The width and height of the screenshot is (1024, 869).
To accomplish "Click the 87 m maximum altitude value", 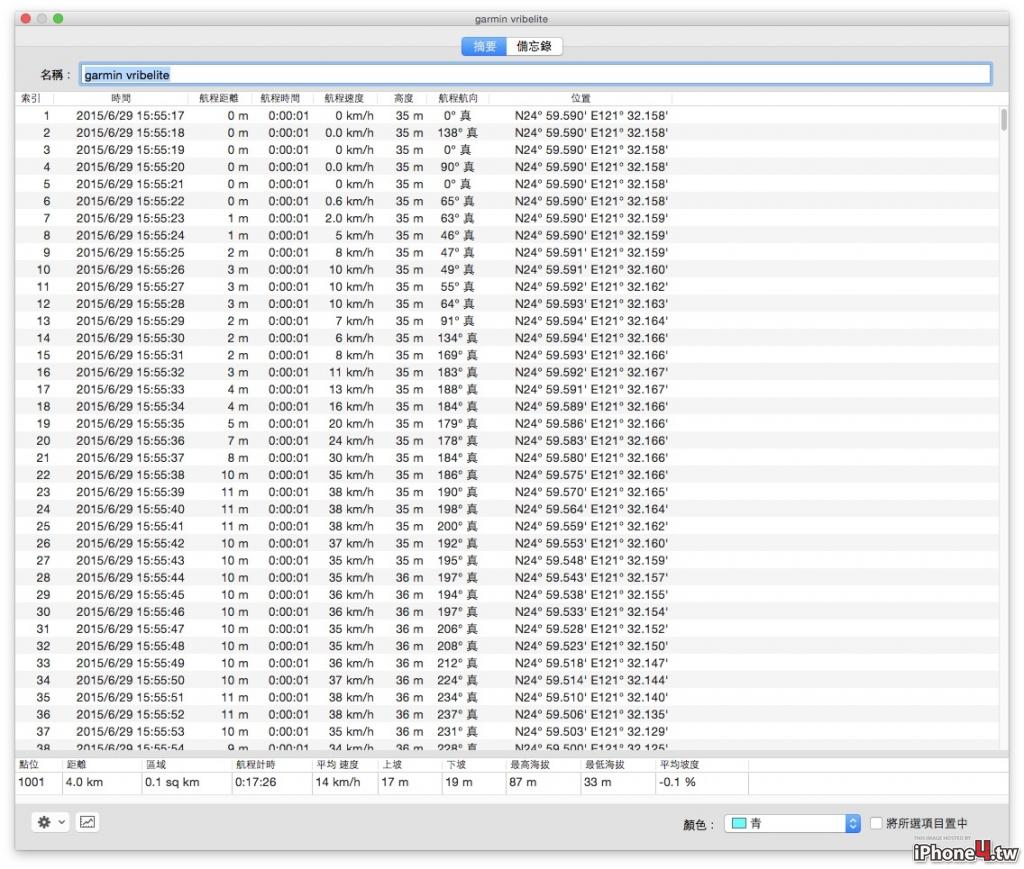I will pos(522,782).
